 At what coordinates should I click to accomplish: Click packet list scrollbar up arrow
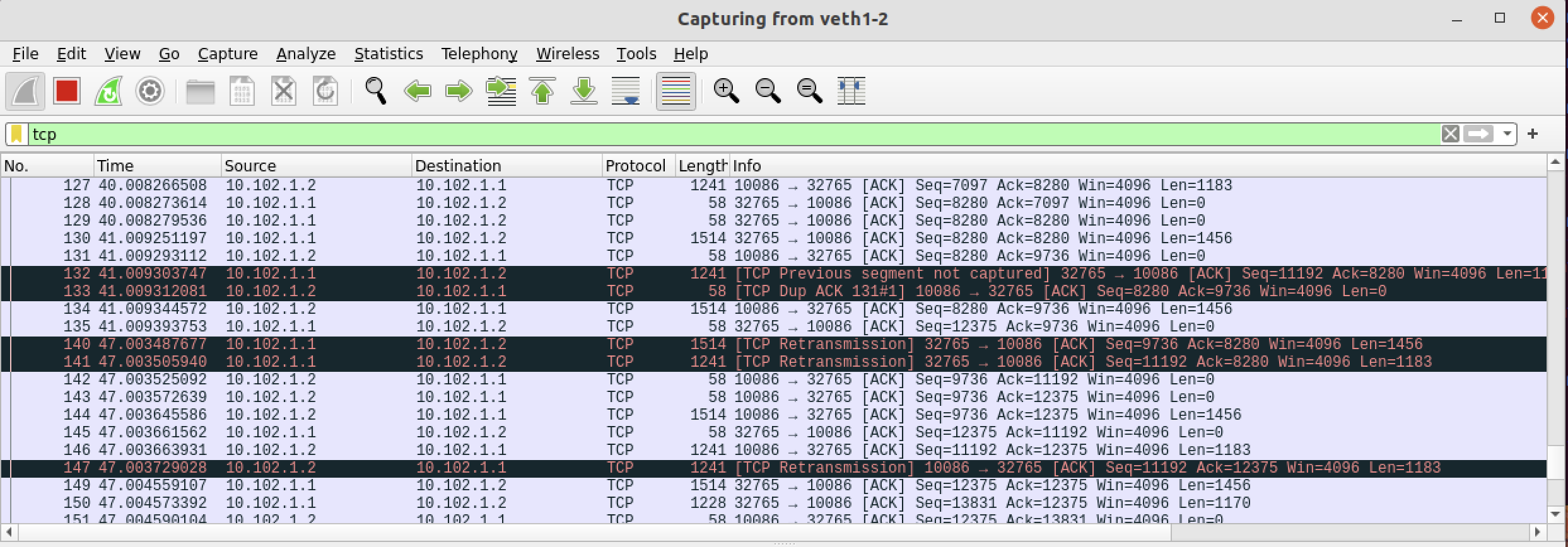1555,163
